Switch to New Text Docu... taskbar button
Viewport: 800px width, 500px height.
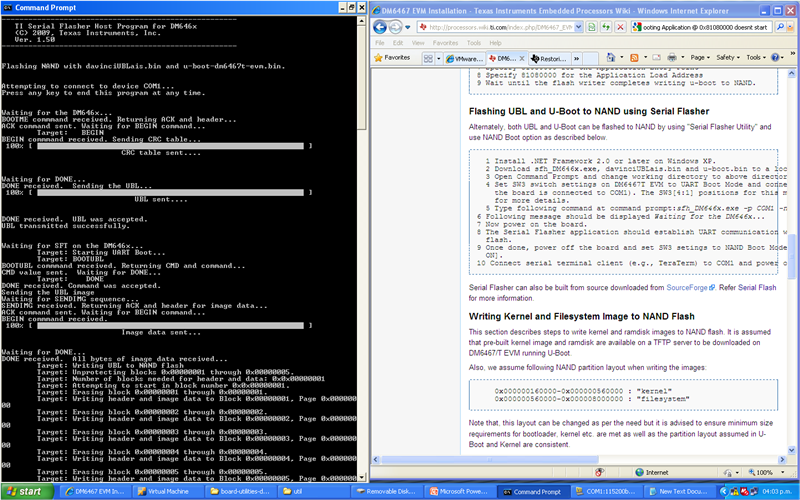(678, 491)
